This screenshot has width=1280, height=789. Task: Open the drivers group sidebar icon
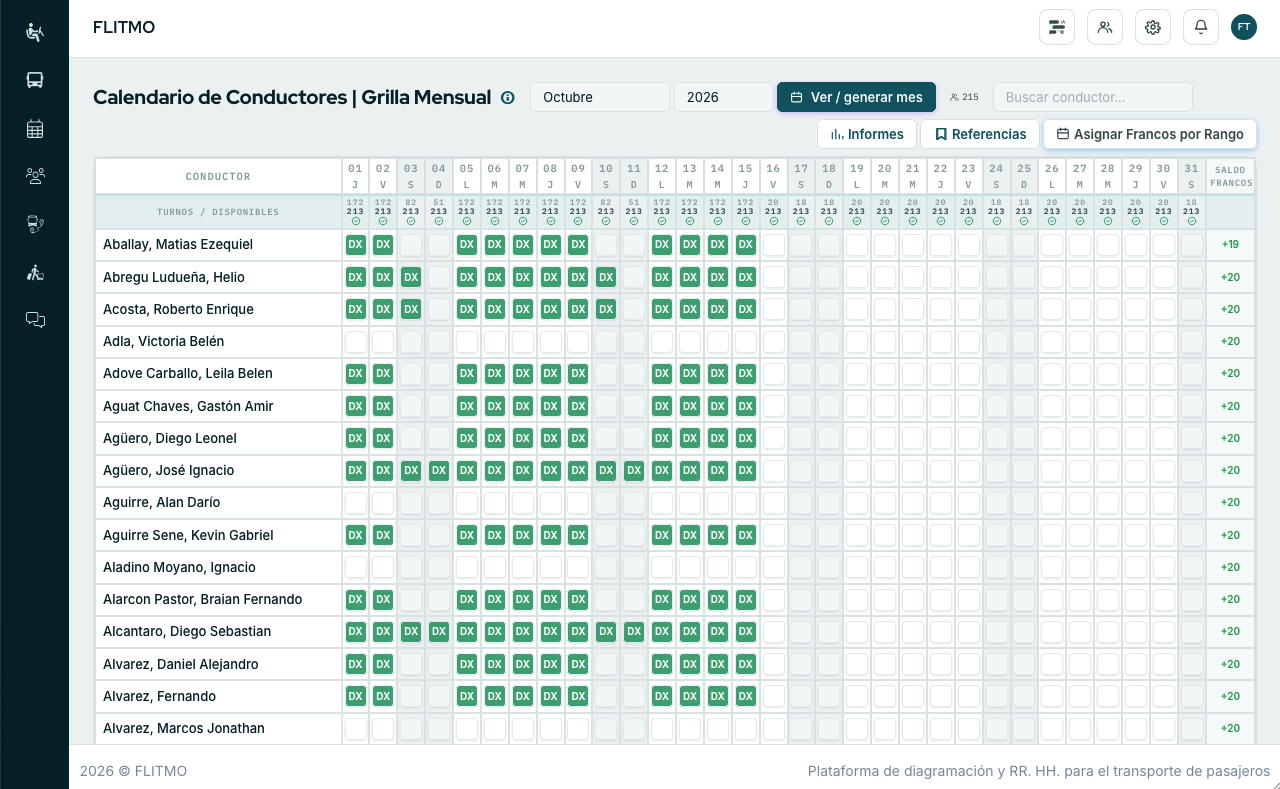tap(35, 176)
